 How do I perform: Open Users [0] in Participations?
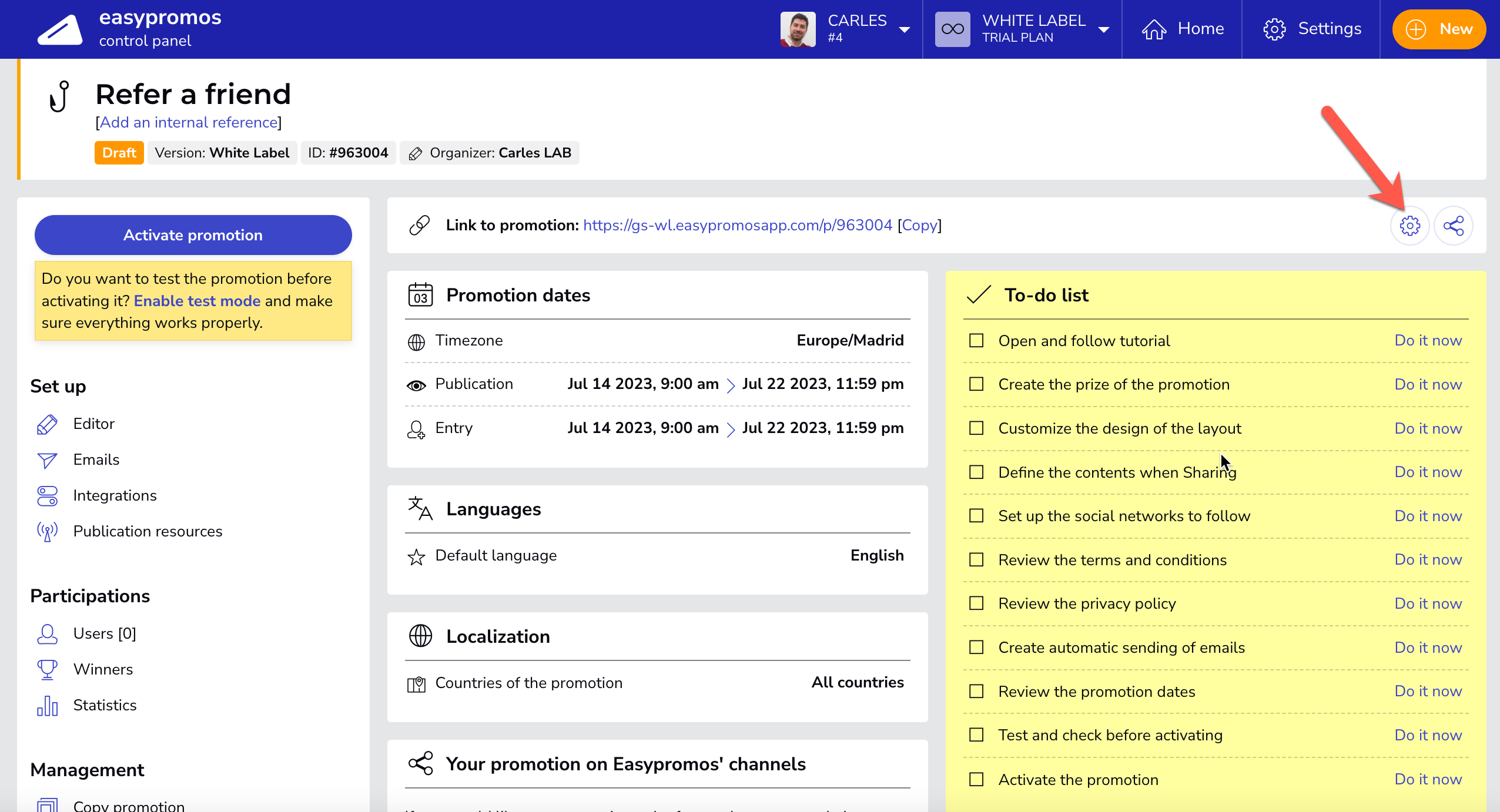105,634
